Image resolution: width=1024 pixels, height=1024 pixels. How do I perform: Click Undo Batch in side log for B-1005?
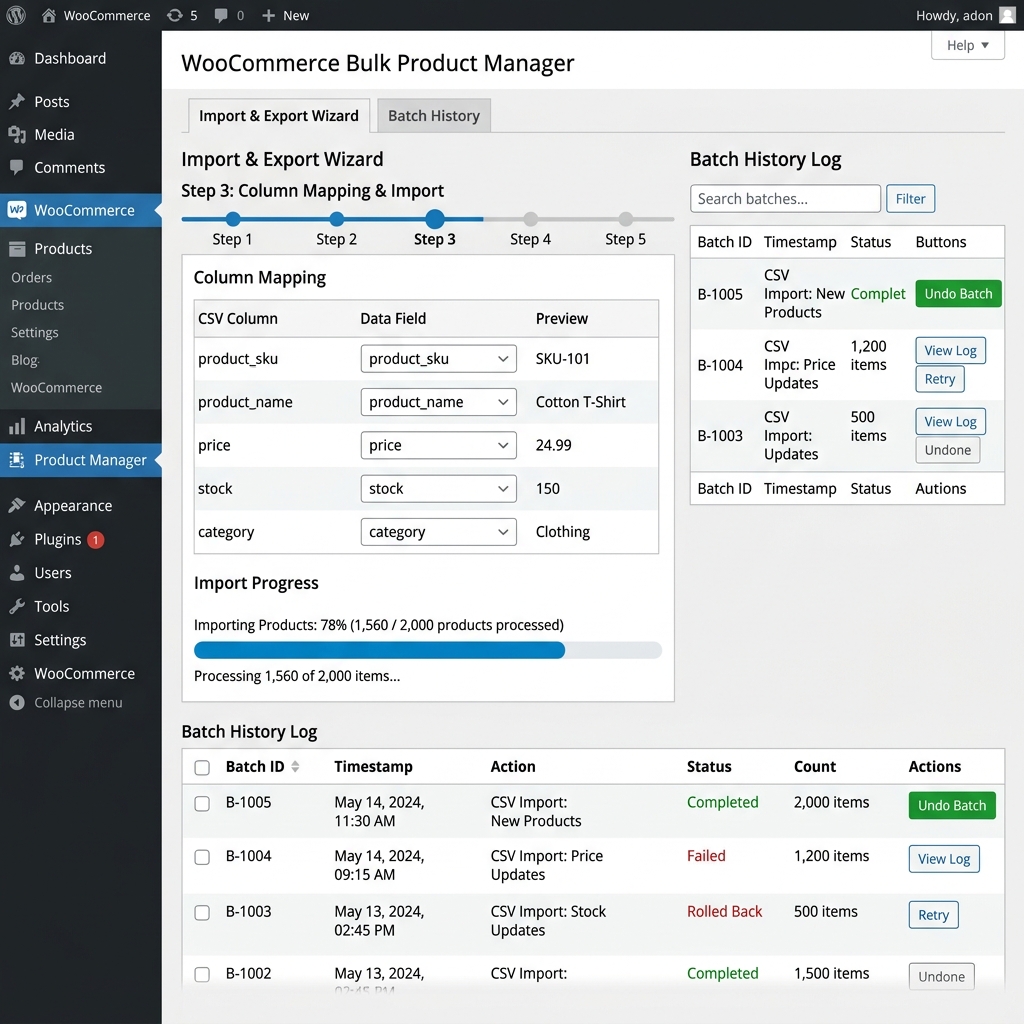tap(958, 294)
